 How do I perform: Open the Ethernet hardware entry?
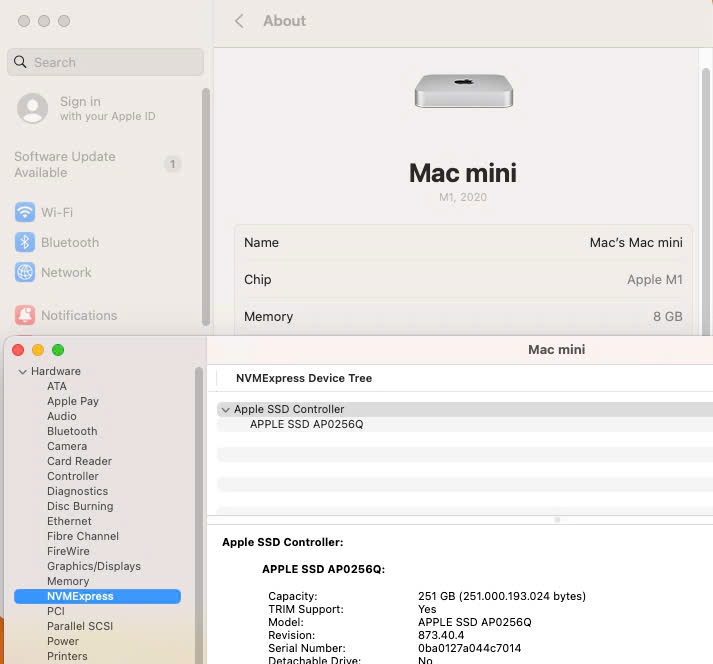click(x=69, y=521)
